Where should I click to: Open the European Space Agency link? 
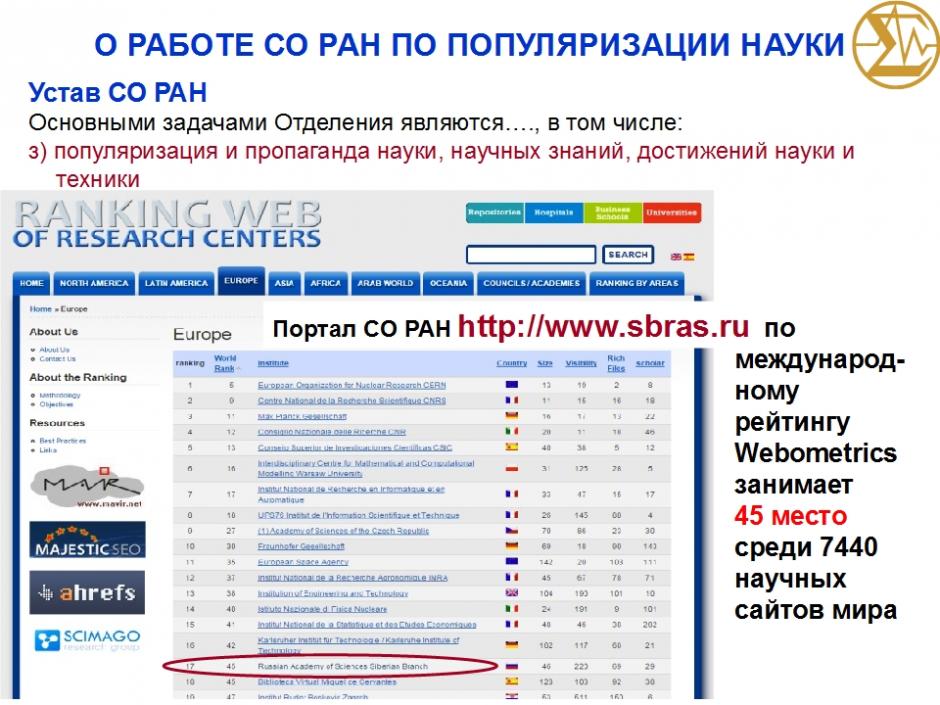point(303,562)
